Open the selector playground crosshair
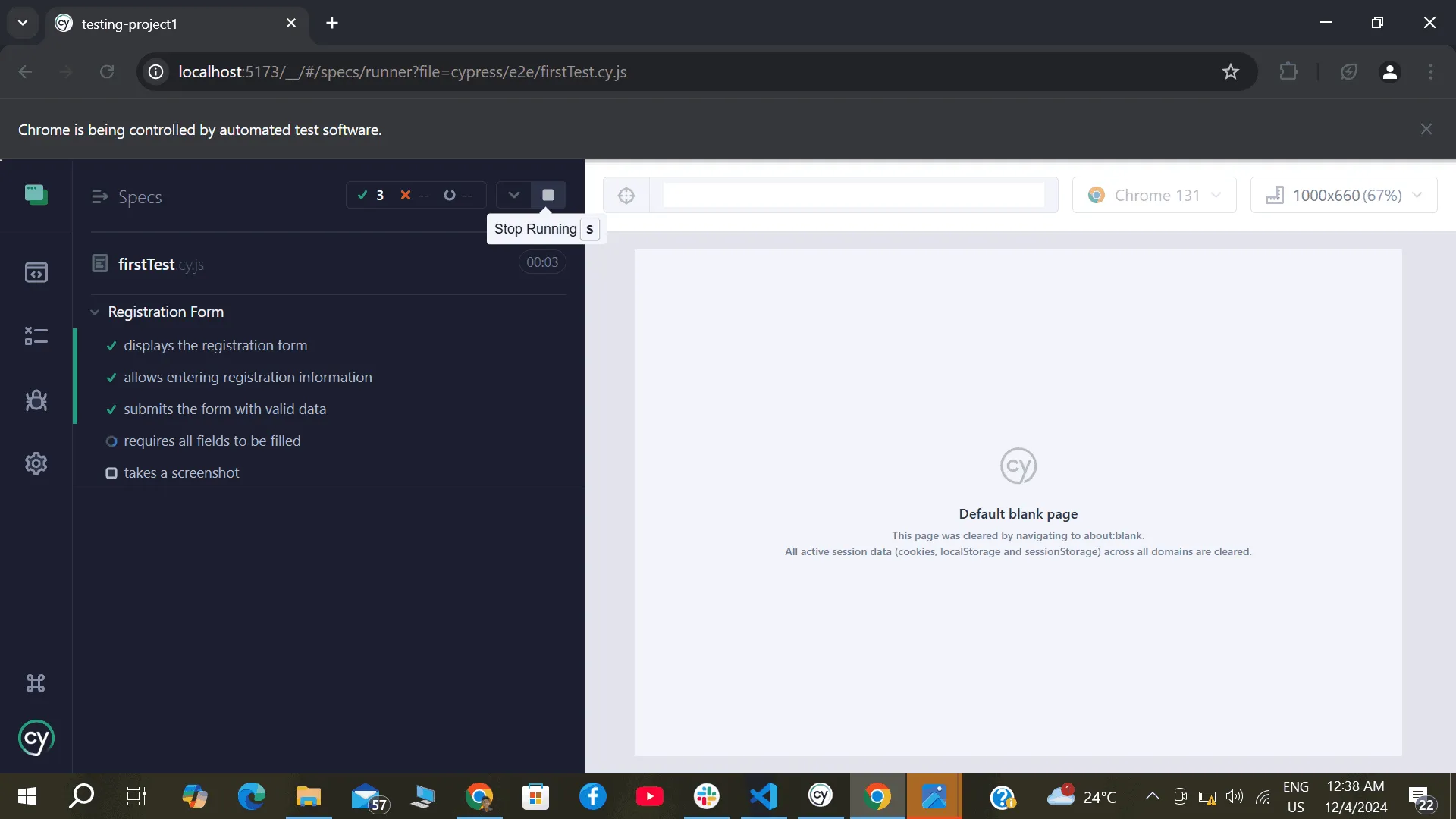 626,196
